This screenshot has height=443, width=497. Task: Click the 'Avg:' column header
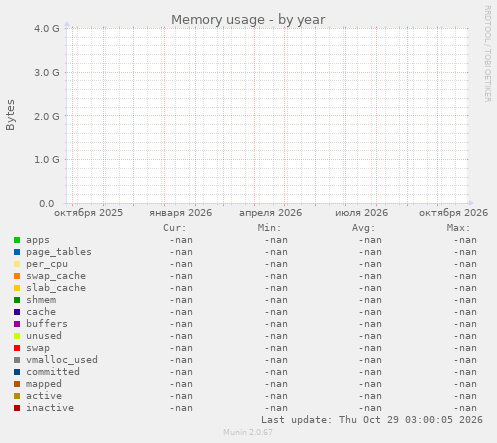click(364, 228)
